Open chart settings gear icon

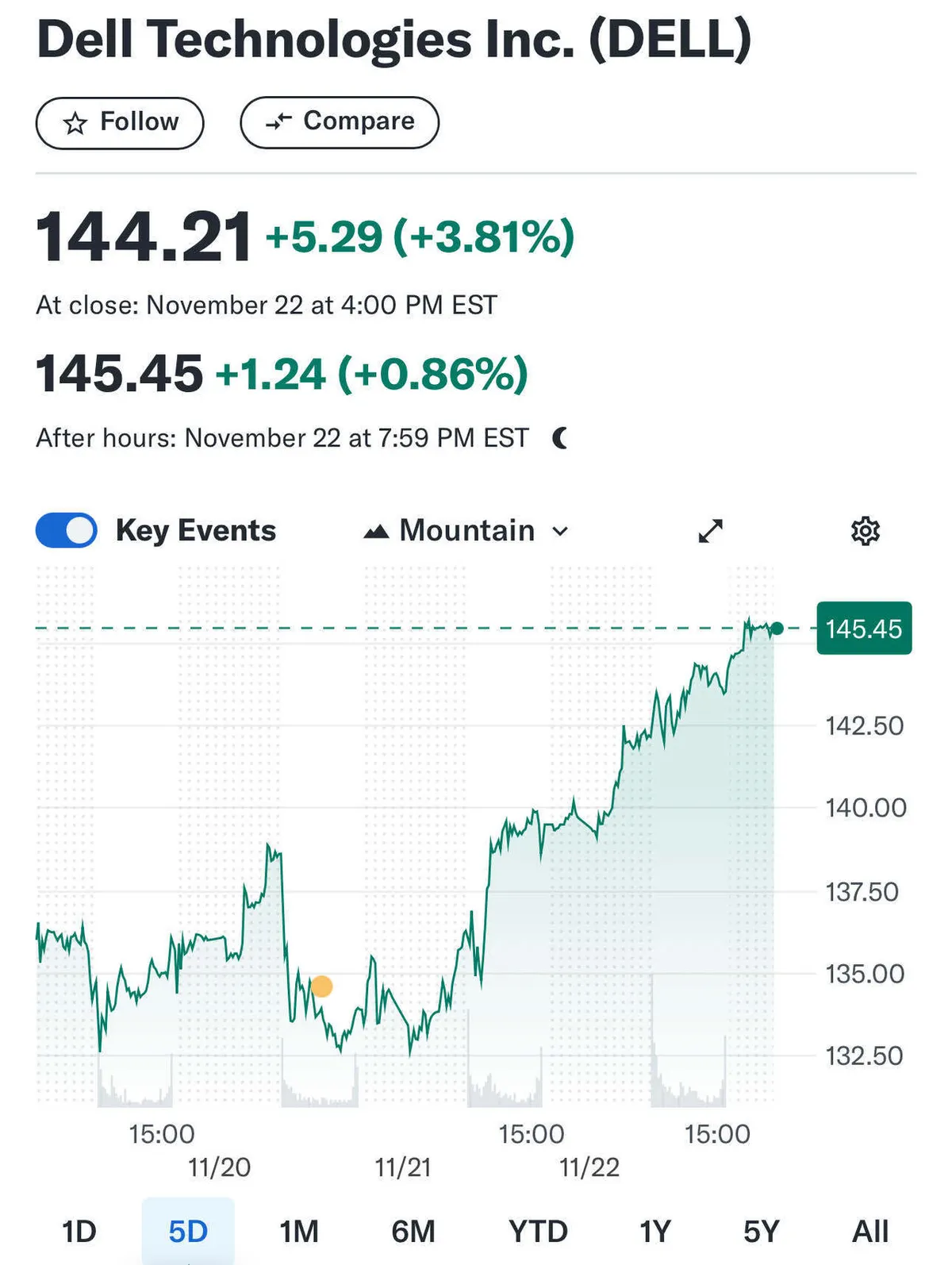[x=865, y=531]
